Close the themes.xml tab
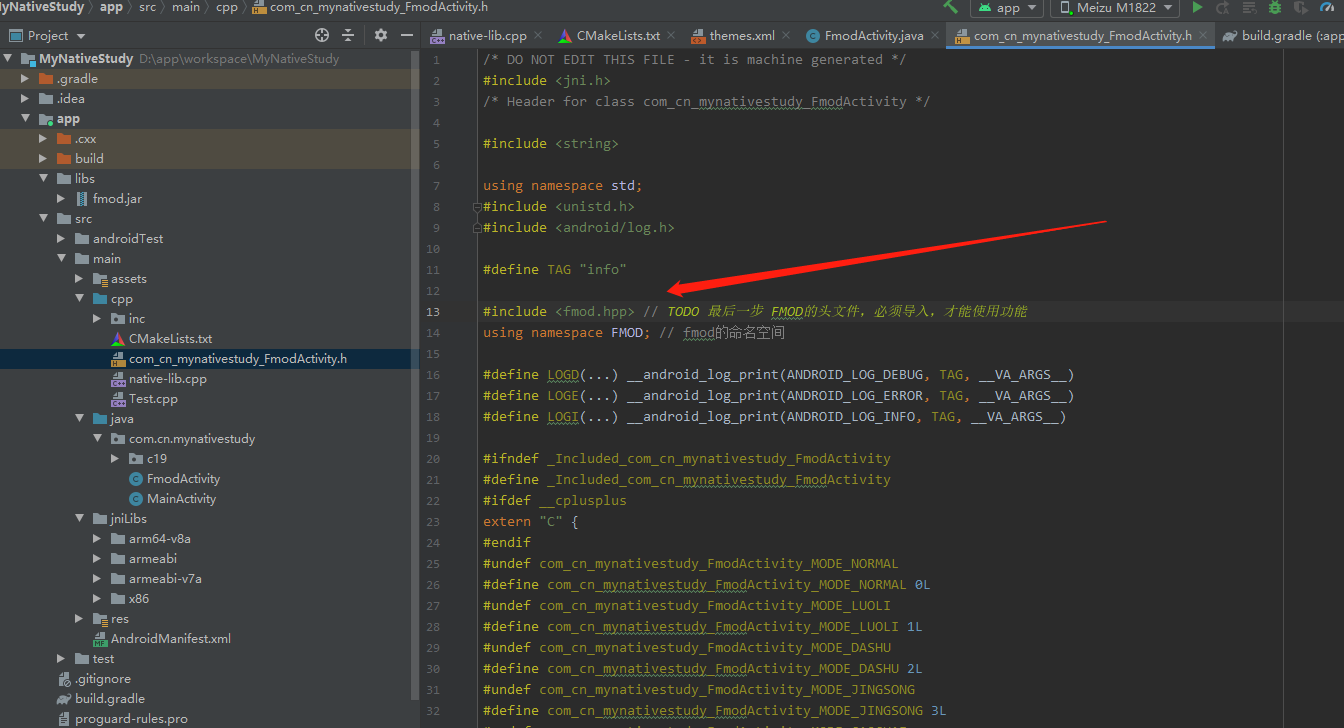Image resolution: width=1344 pixels, height=728 pixels. tap(785, 36)
